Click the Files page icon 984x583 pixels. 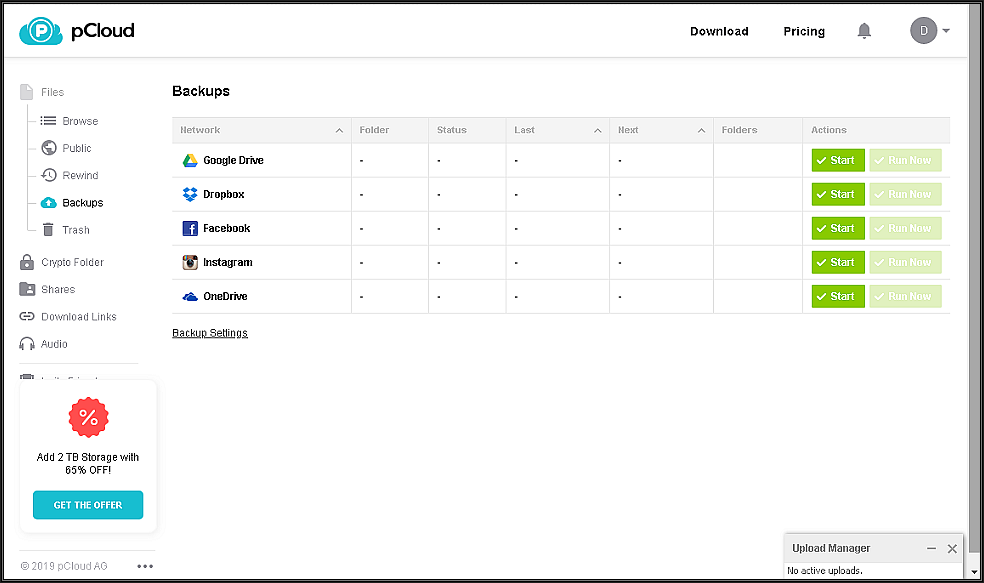[26, 92]
